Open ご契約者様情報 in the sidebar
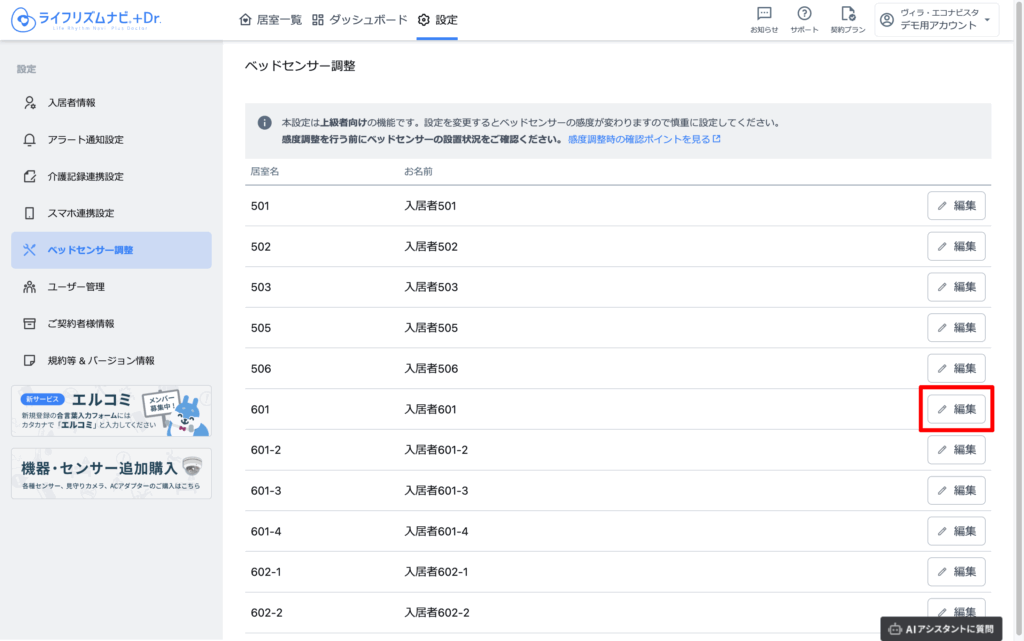Screen dimensions: 1024x641 tap(81, 324)
